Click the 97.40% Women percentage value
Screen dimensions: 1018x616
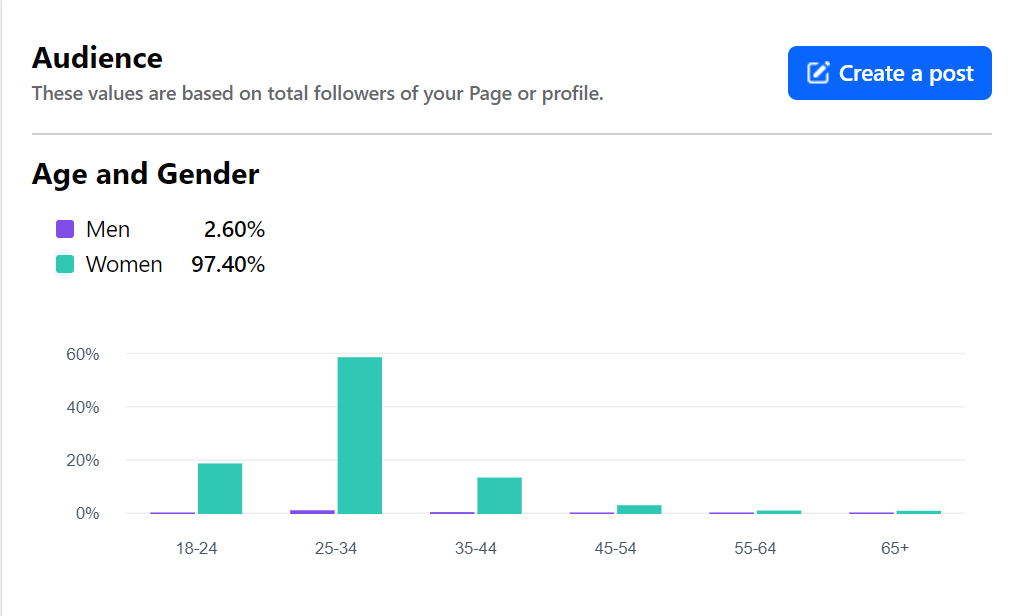[228, 265]
